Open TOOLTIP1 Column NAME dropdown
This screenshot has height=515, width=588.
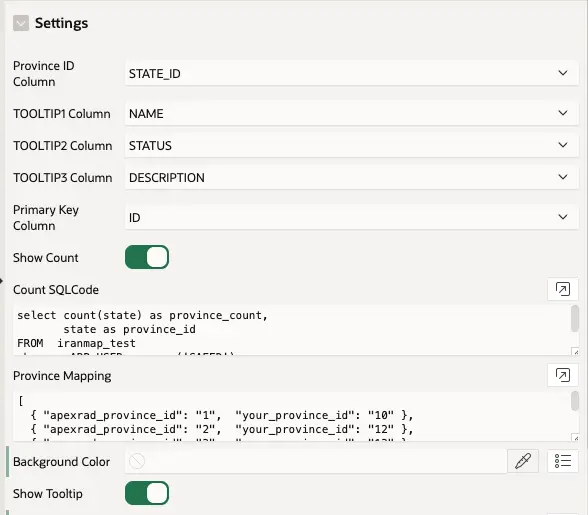[x=351, y=113]
